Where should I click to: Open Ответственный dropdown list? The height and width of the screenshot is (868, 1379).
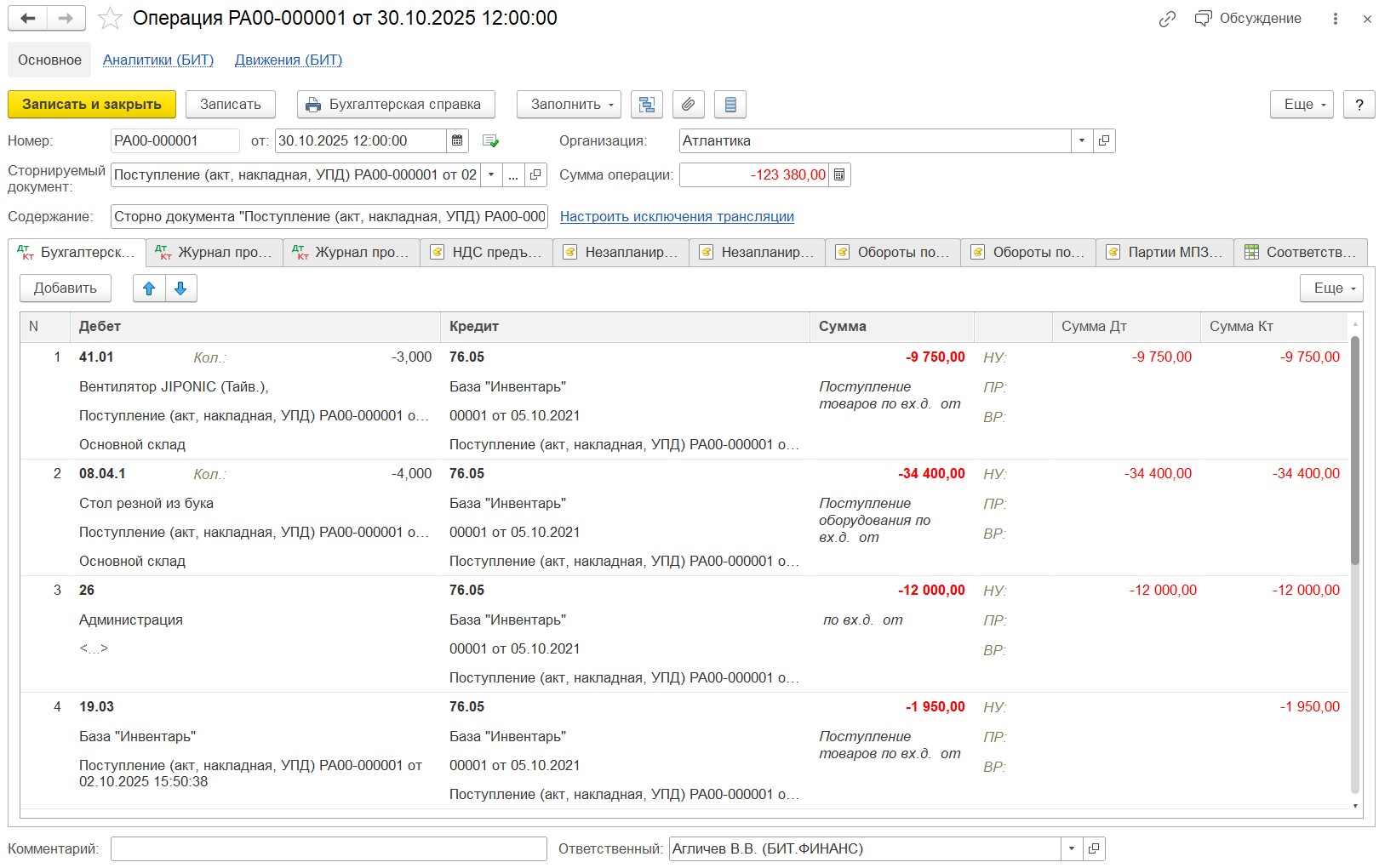(1071, 848)
